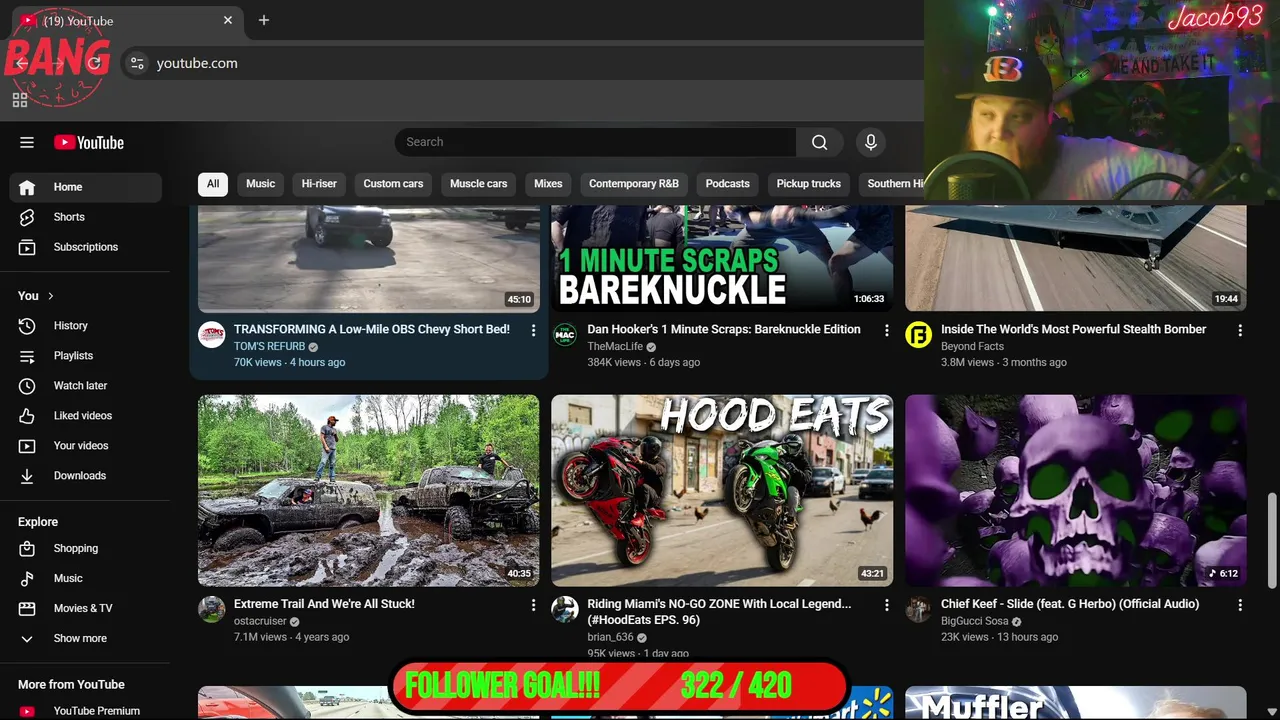
Task: Open options menu for Dan Hooker video
Action: 886,330
